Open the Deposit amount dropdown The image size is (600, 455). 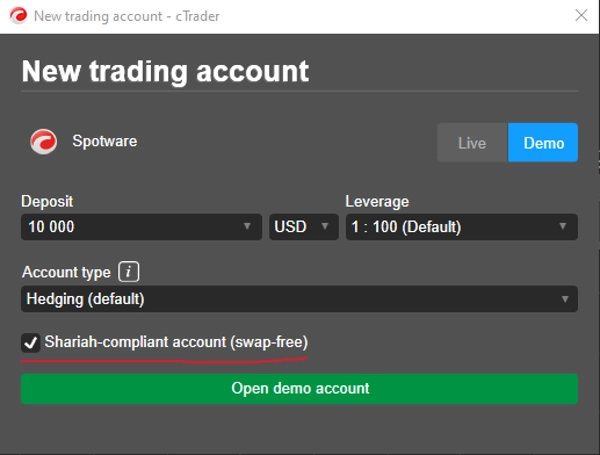tap(142, 227)
